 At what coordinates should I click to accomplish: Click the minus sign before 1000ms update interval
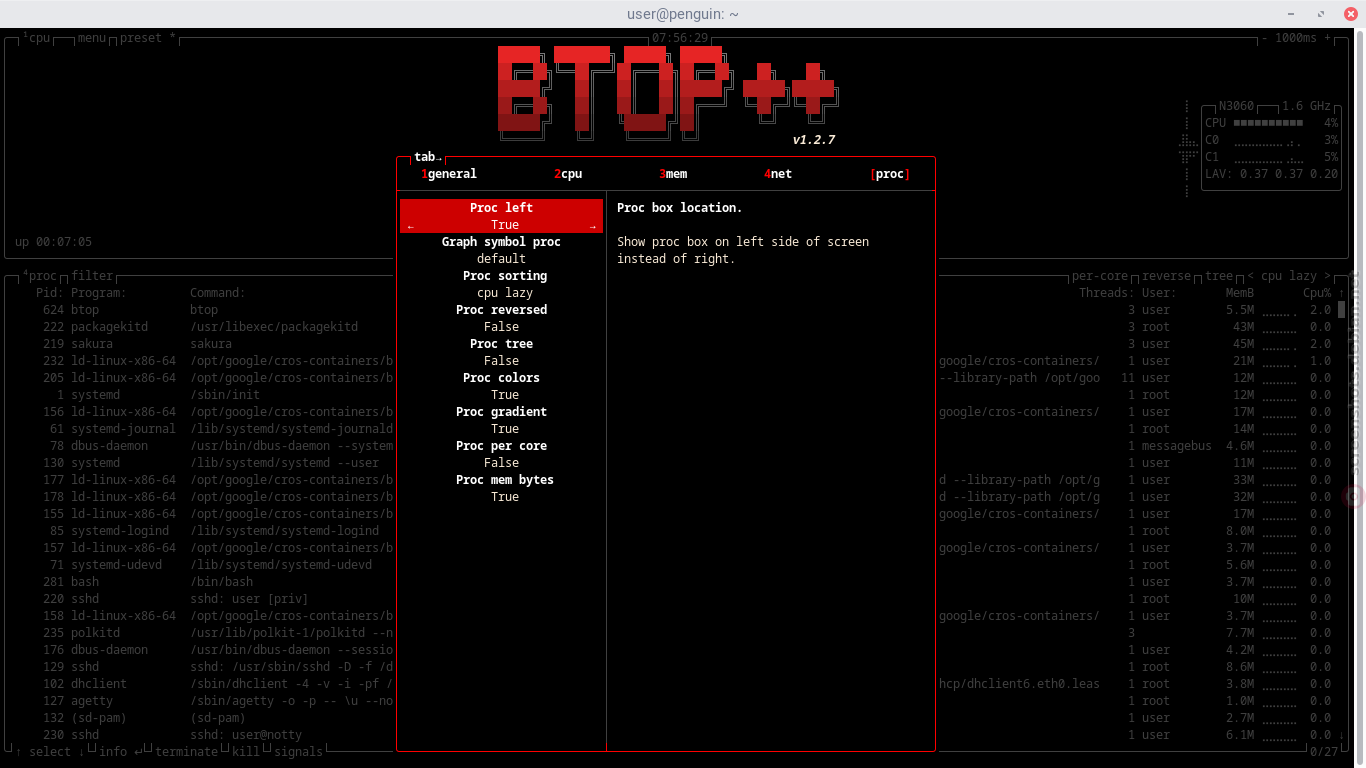coord(1265,38)
